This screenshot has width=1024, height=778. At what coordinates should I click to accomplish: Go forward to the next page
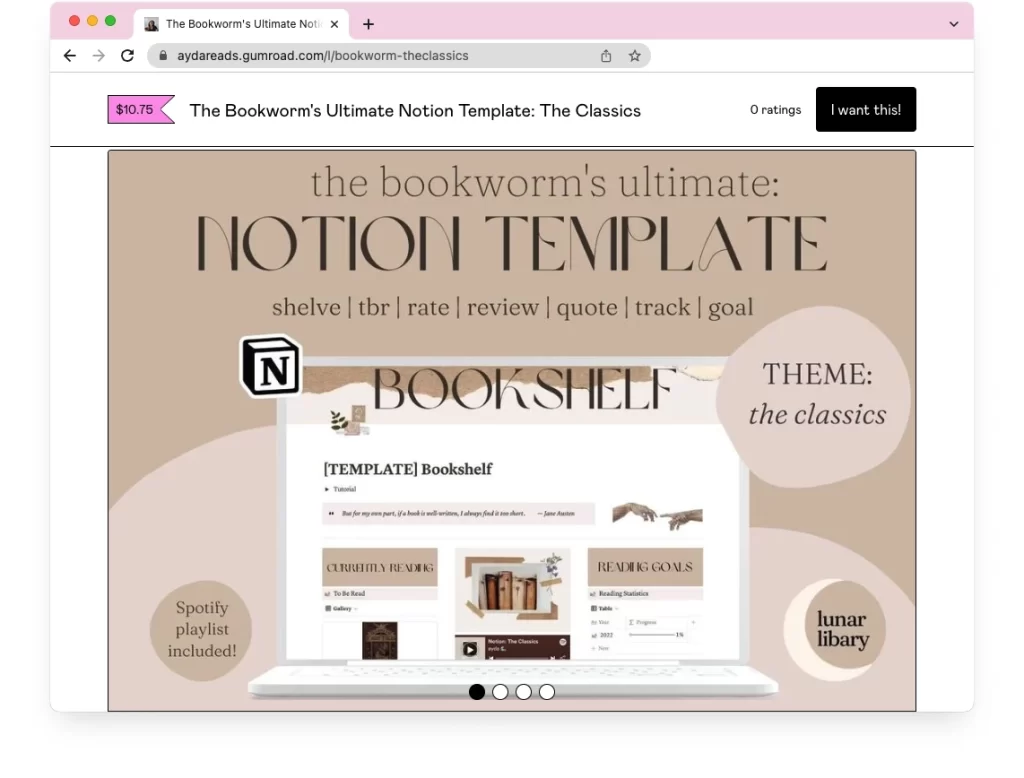pos(99,56)
